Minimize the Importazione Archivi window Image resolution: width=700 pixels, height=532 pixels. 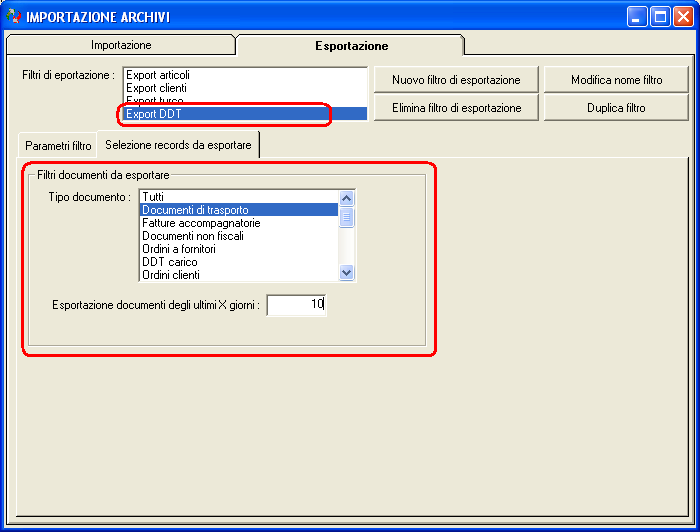click(x=637, y=17)
